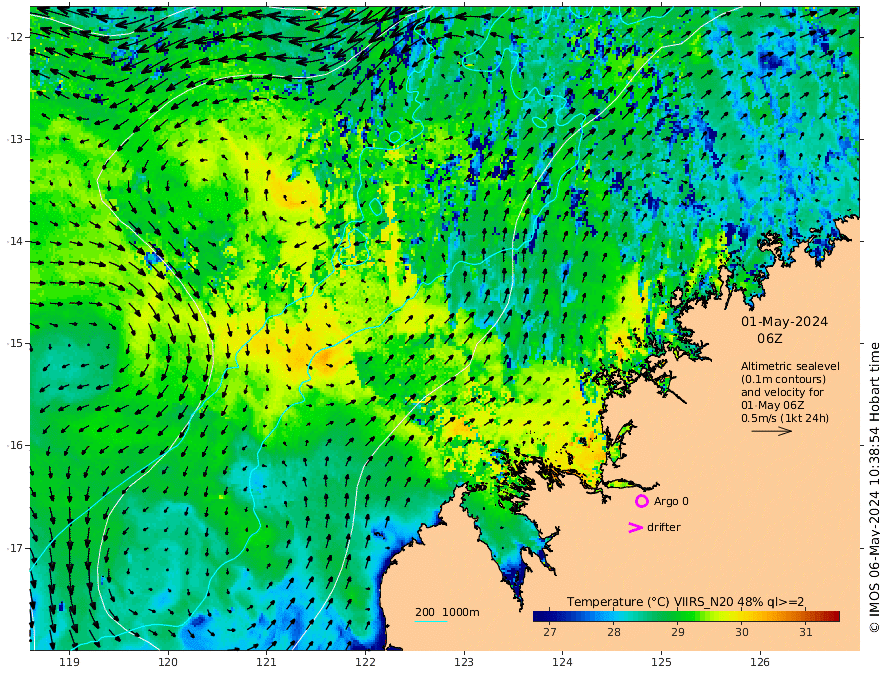
Task: Click the 0.5m/s velocity scale arrow
Action: 772,431
